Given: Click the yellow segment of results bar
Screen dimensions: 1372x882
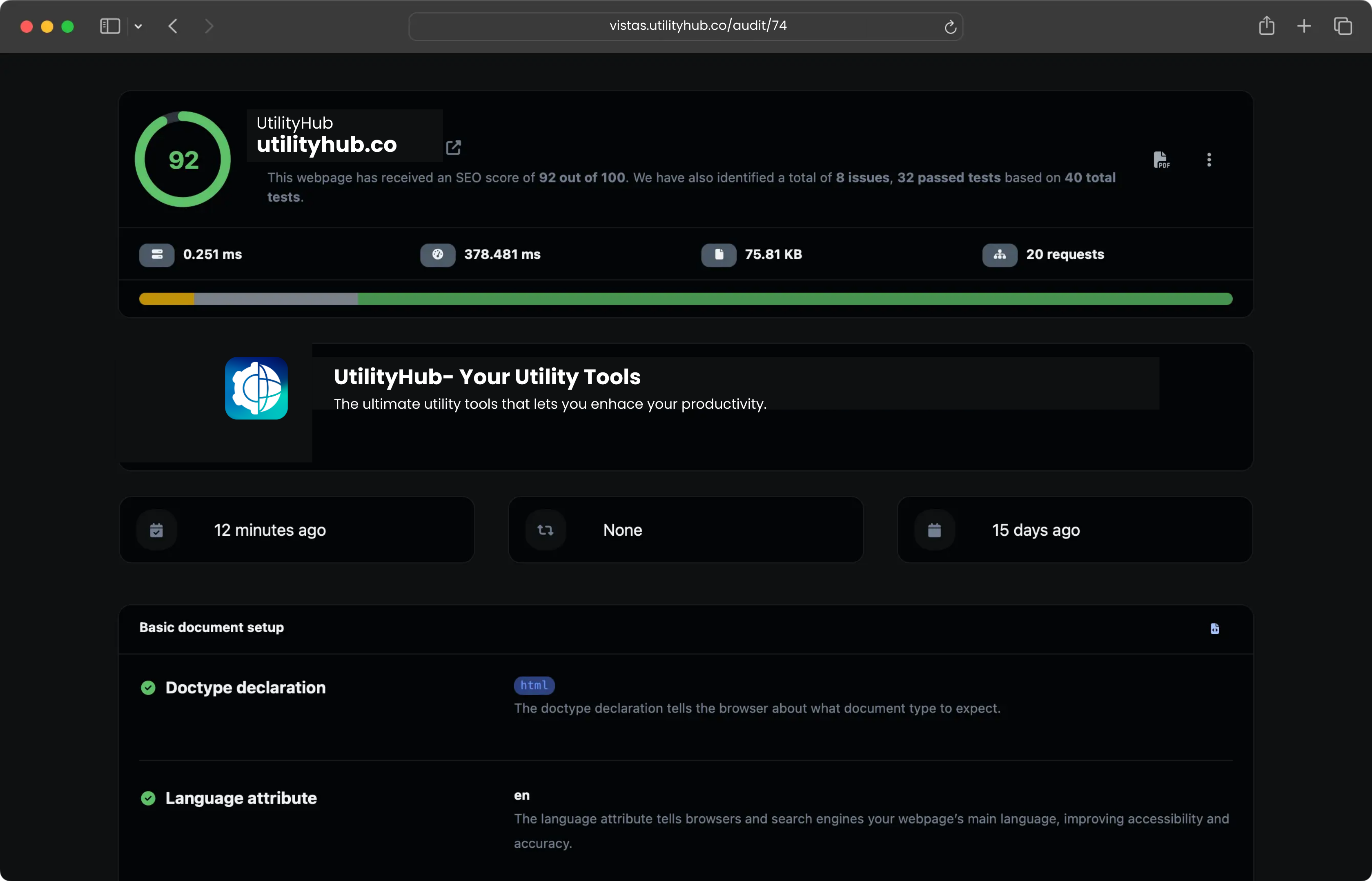Looking at the screenshot, I should (x=167, y=299).
